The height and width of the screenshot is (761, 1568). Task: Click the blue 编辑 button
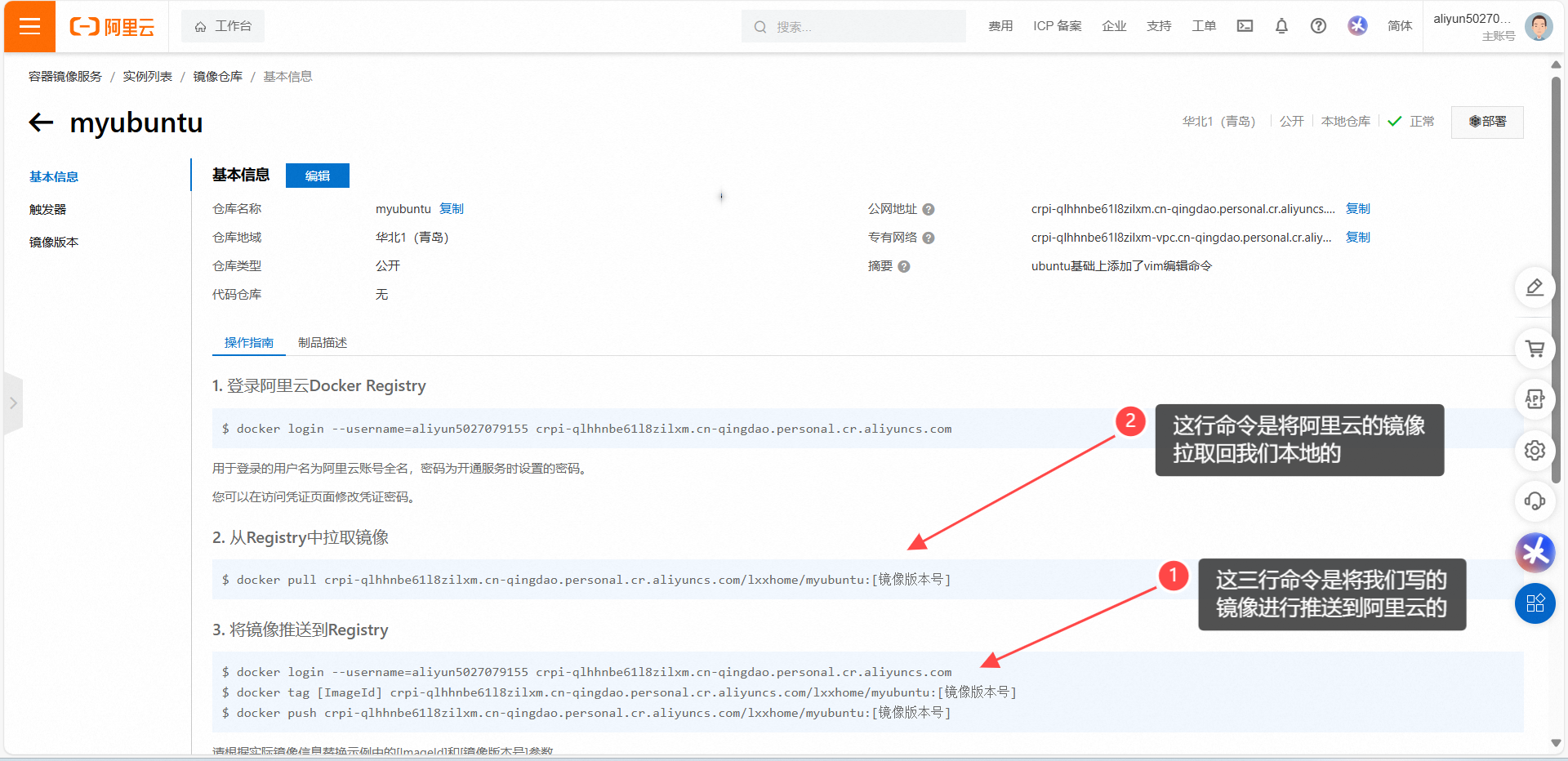318,176
